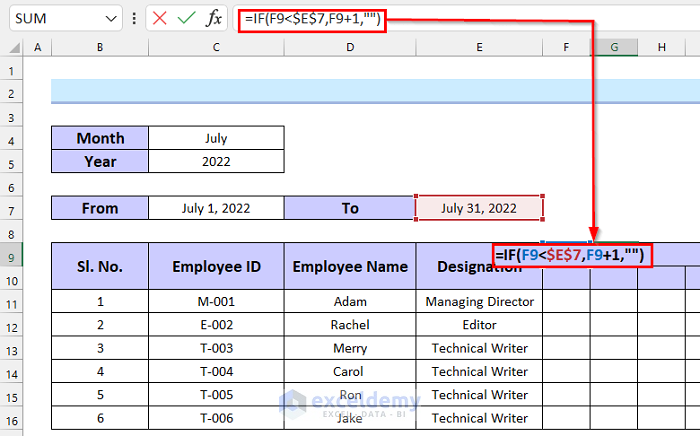Image resolution: width=700 pixels, height=436 pixels.
Task: Select column C header
Action: (x=216, y=47)
